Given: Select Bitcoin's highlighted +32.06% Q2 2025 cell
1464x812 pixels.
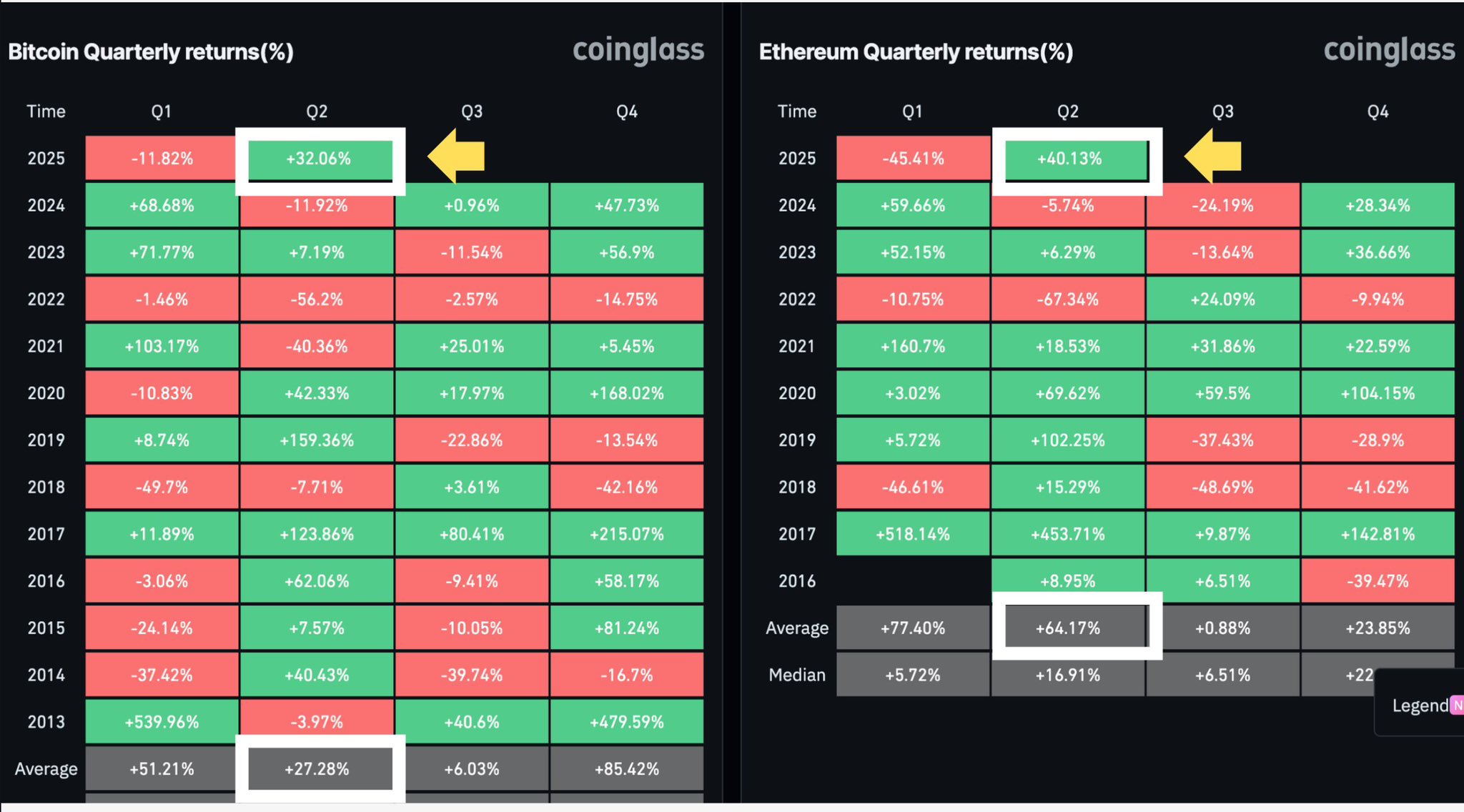Looking at the screenshot, I should (319, 159).
